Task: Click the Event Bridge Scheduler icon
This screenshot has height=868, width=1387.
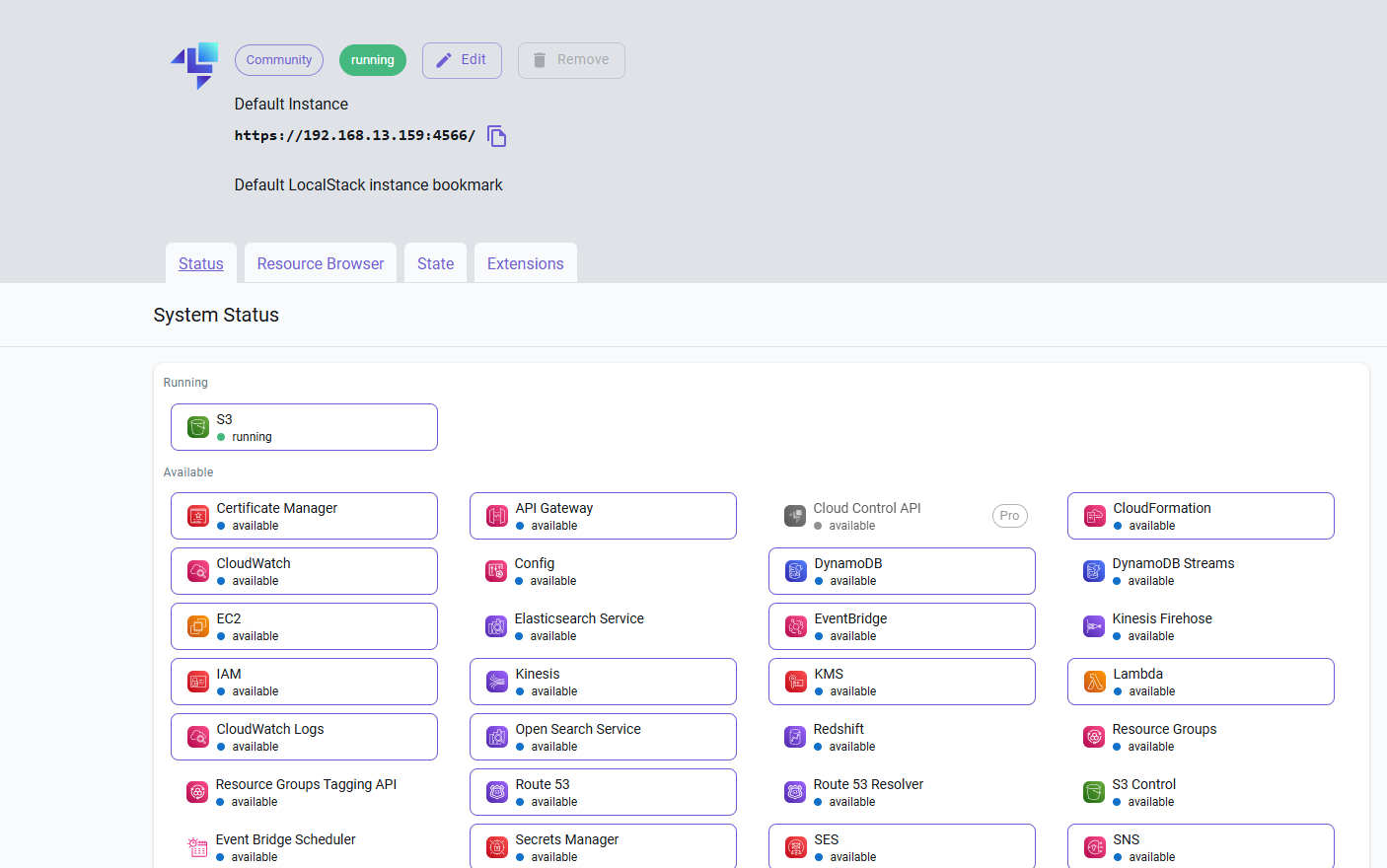Action: tap(197, 847)
